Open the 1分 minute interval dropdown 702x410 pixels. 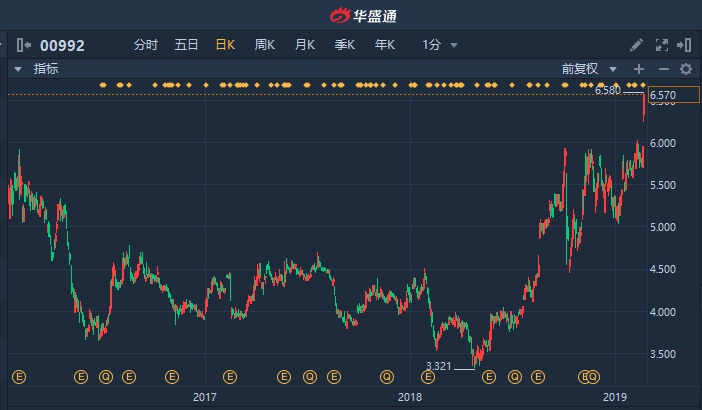click(x=440, y=45)
